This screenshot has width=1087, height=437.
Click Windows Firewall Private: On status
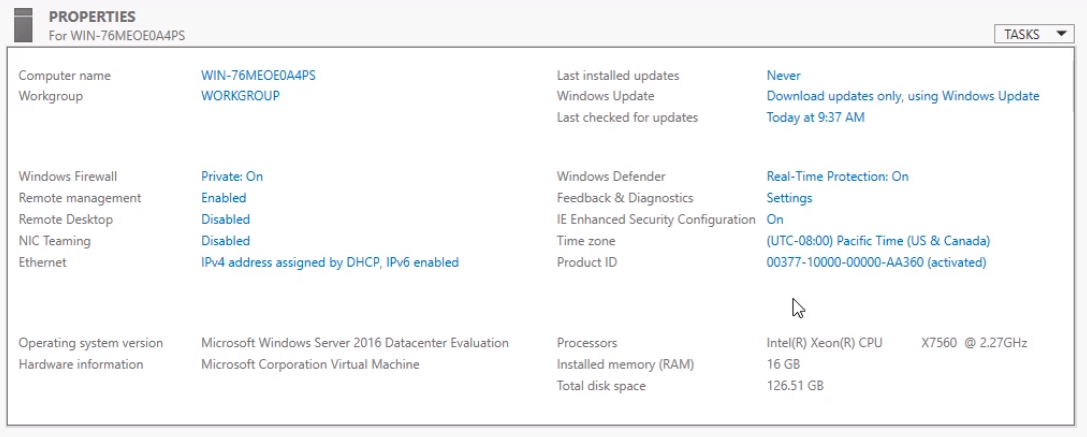232,176
